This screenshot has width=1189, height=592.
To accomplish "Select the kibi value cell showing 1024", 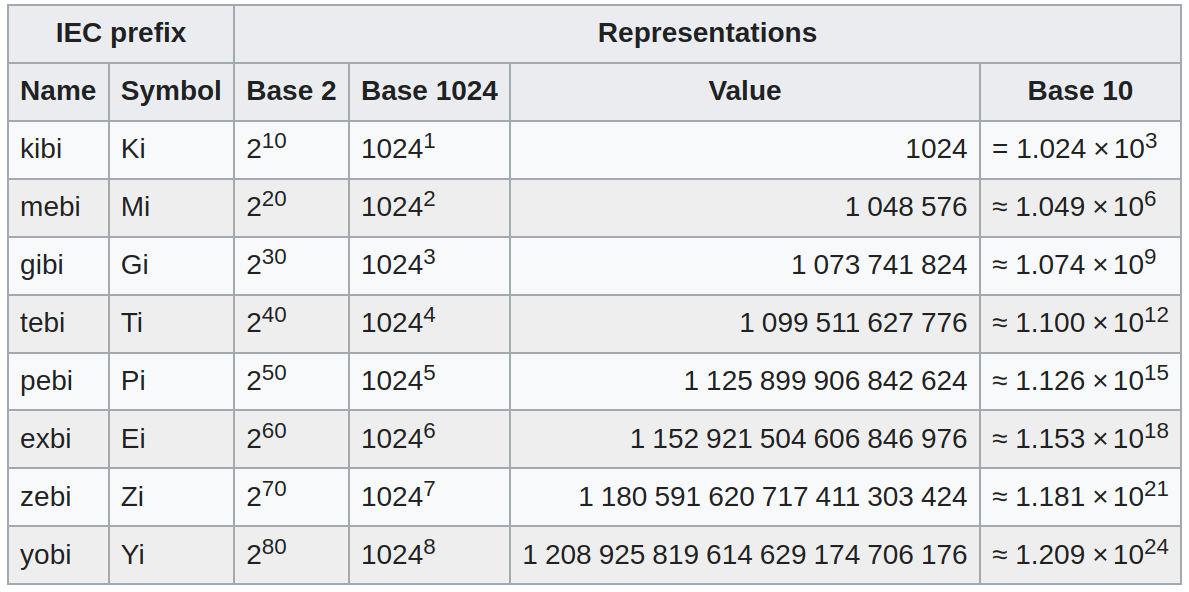I will point(936,149).
